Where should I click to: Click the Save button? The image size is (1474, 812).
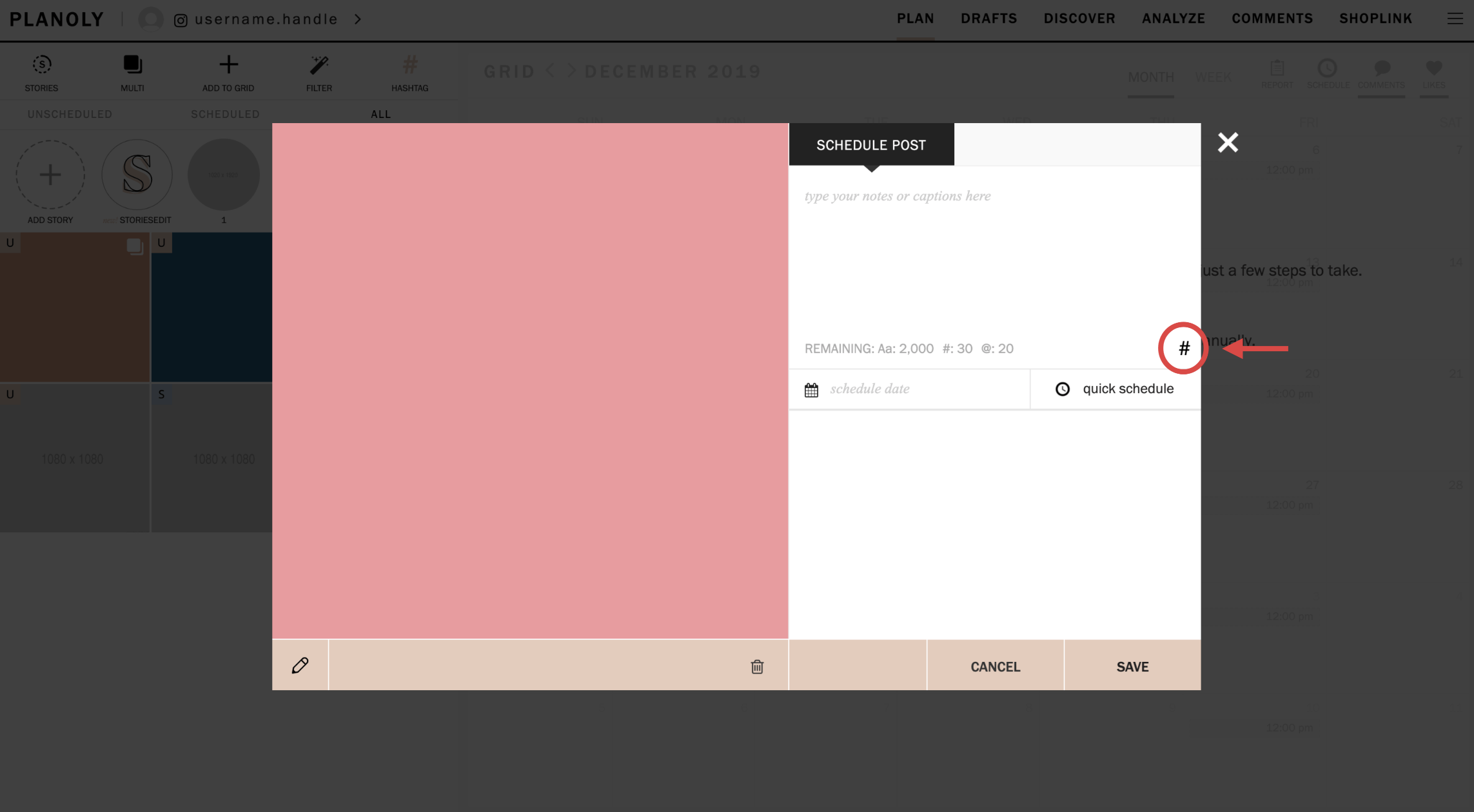(x=1133, y=666)
